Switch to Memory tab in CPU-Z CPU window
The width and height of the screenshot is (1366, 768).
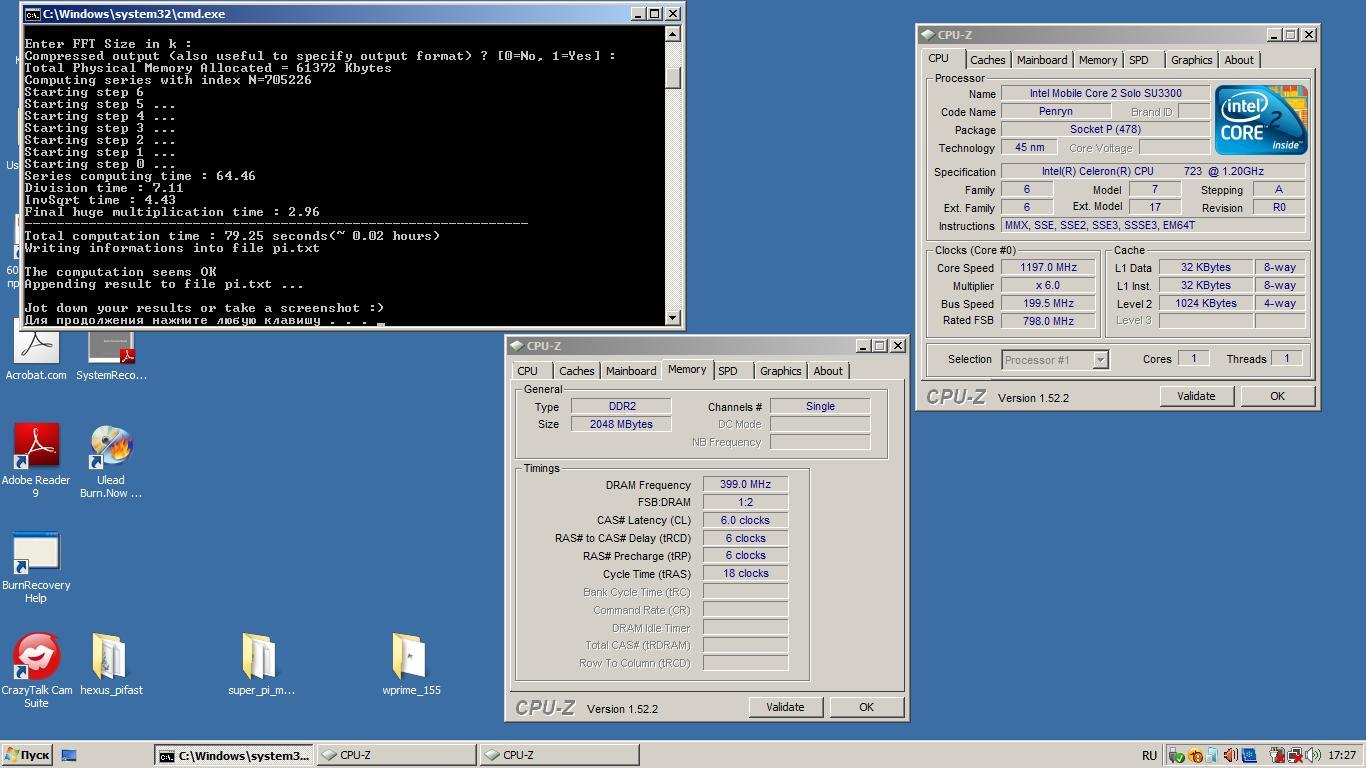point(1097,60)
